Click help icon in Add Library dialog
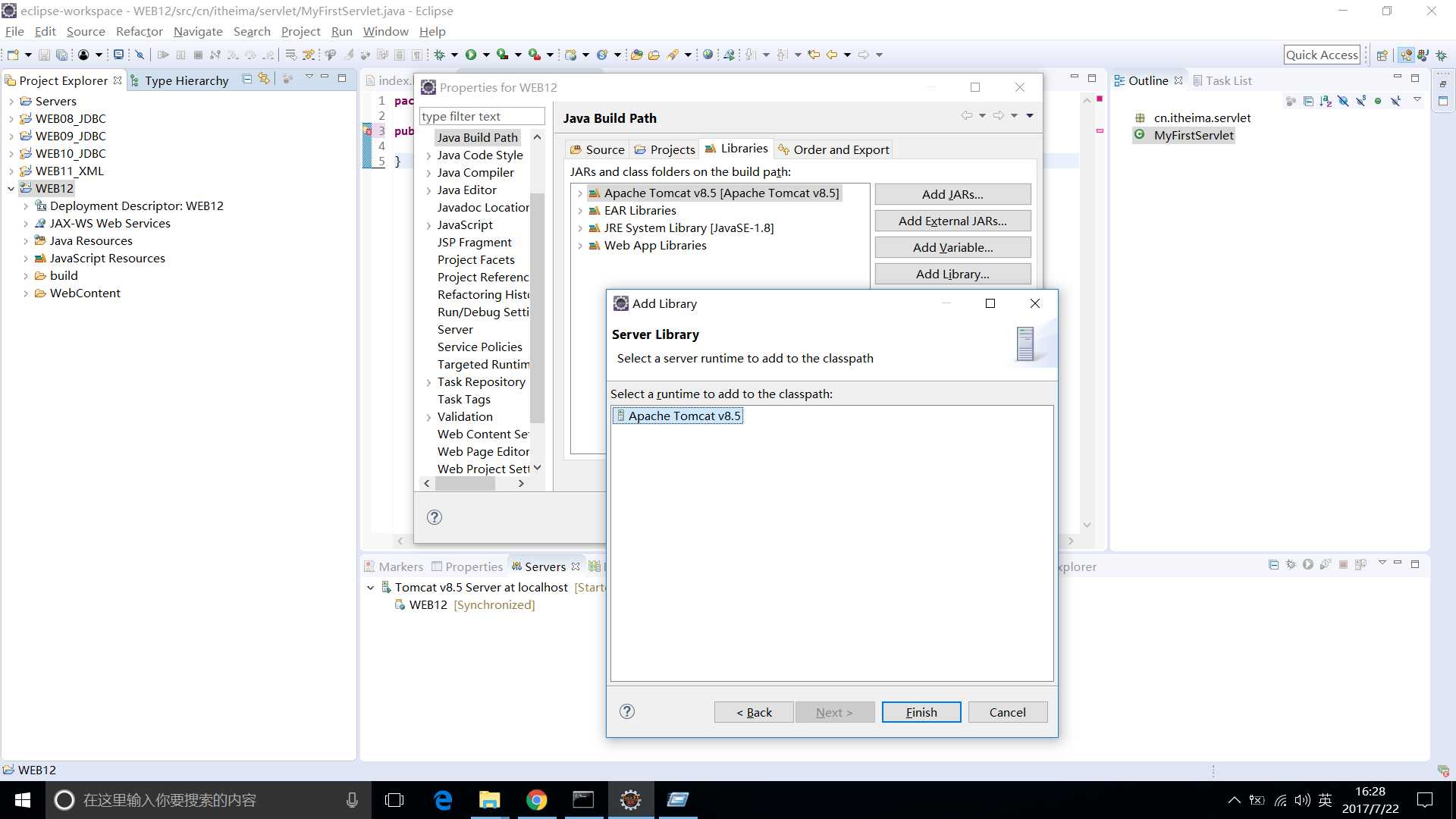 [627, 711]
